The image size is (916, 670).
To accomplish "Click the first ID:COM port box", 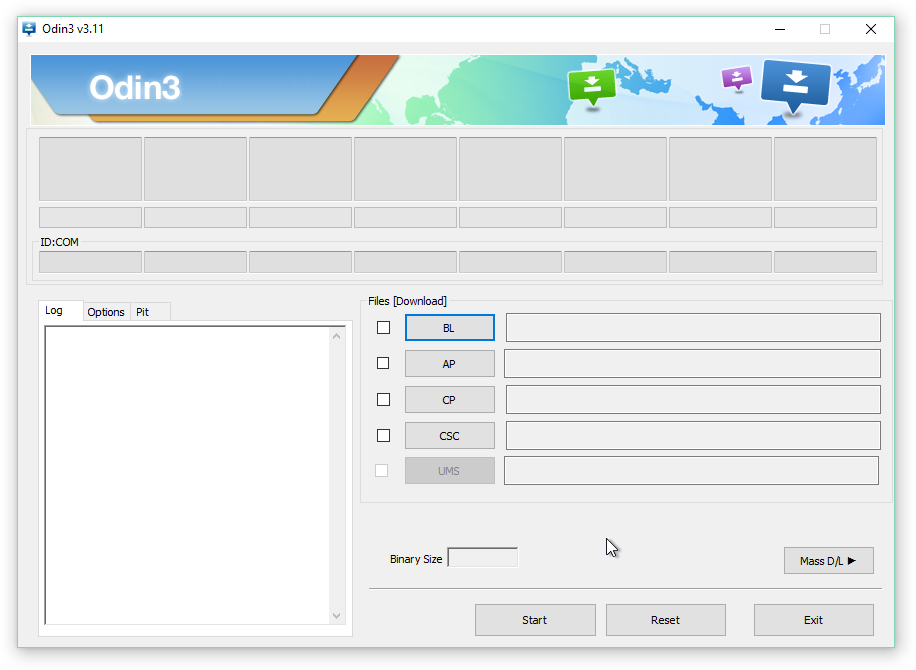I will tap(89, 261).
